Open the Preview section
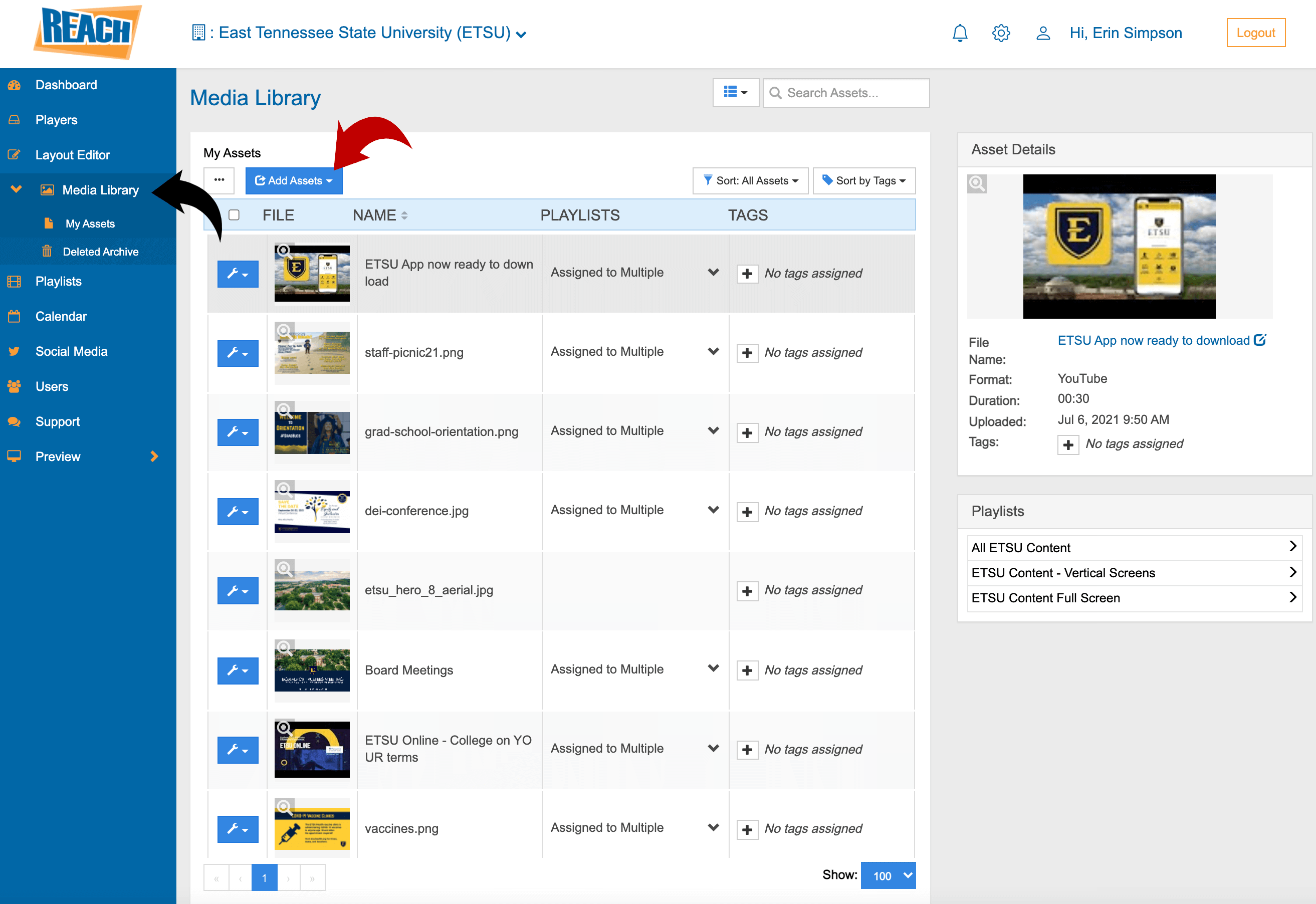This screenshot has width=1316, height=904. point(58,455)
